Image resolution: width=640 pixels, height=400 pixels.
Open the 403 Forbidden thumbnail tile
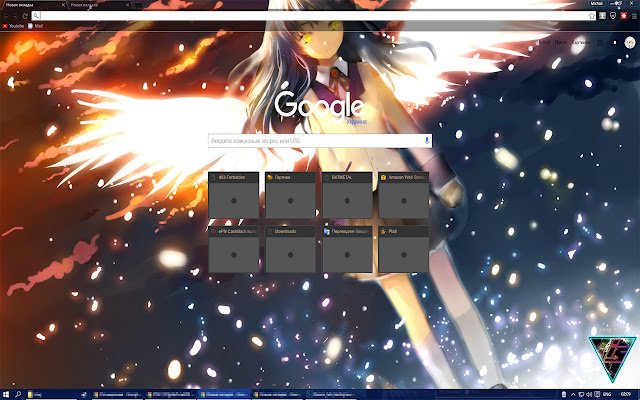(x=233, y=195)
